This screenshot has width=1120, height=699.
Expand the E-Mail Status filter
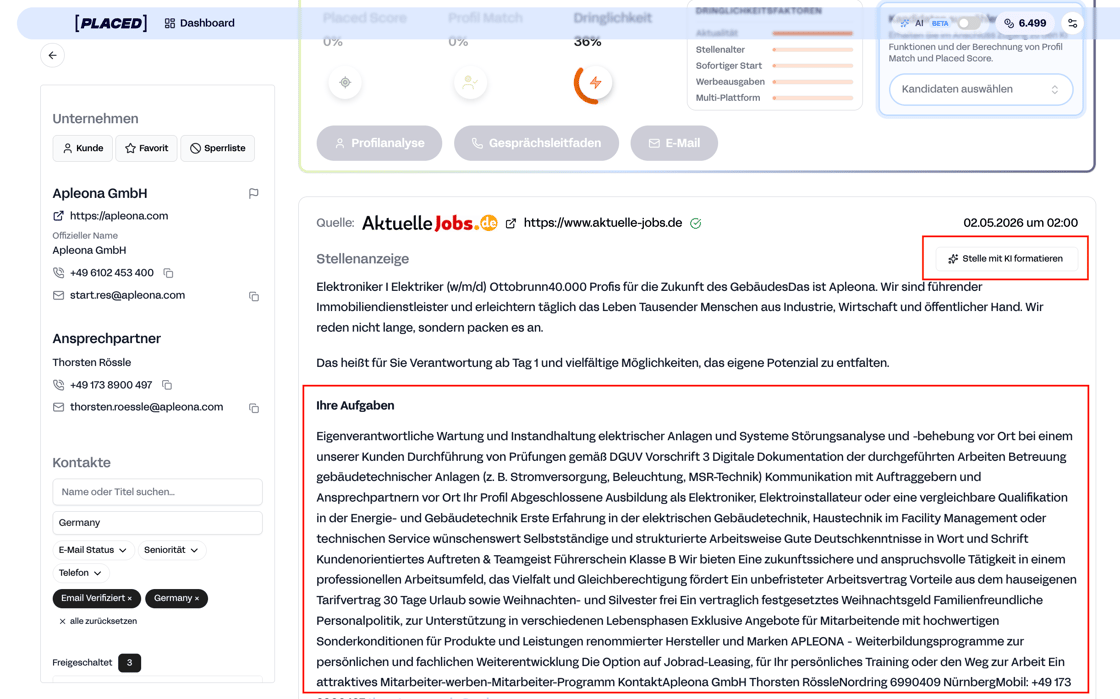(93, 550)
